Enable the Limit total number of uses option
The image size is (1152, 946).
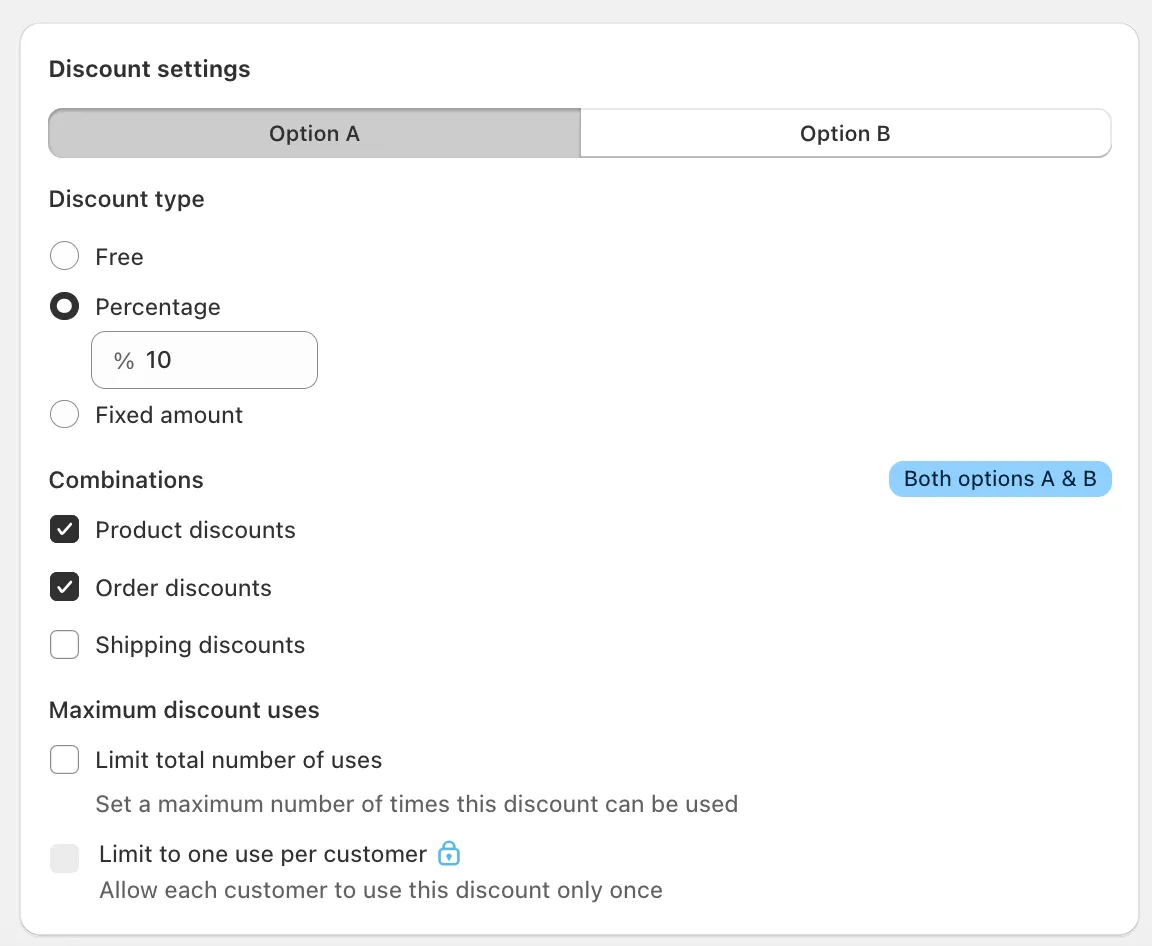pyautogui.click(x=64, y=759)
